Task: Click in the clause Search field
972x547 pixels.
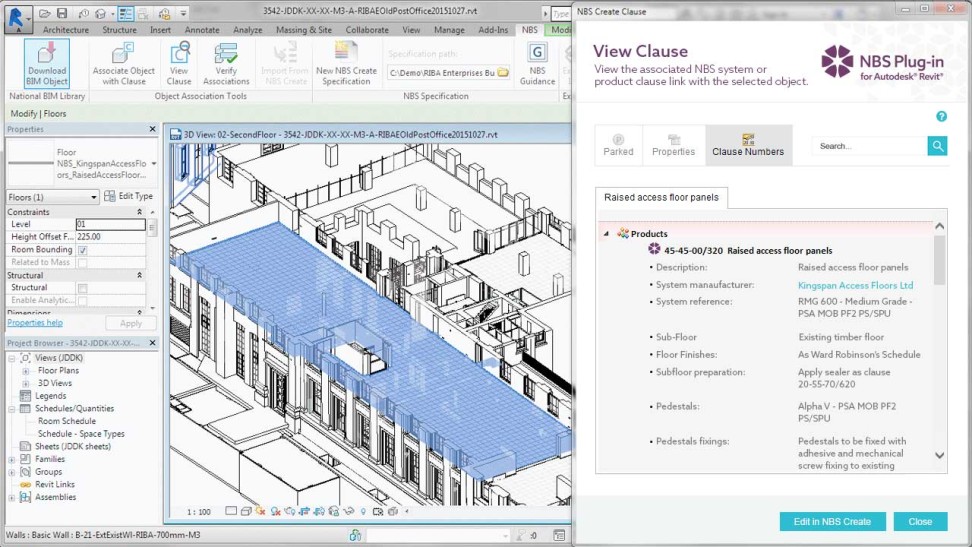Action: 868,146
